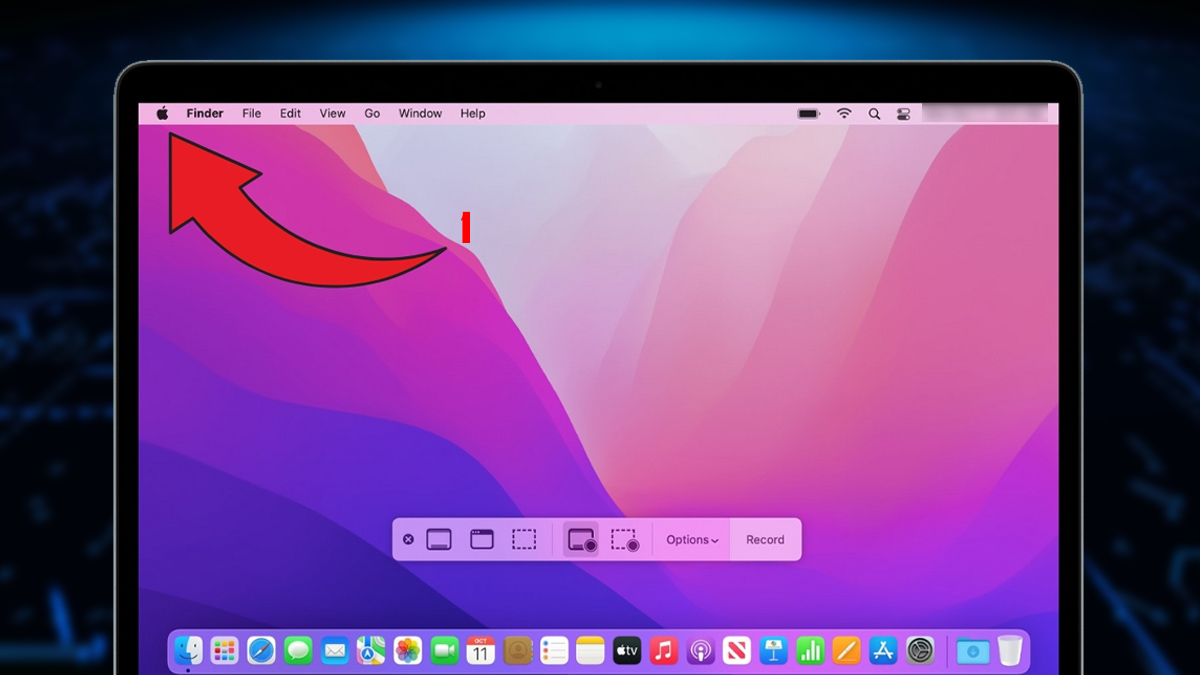Dismiss the screenshot toolbar with the X button
1200x675 pixels.
408,539
